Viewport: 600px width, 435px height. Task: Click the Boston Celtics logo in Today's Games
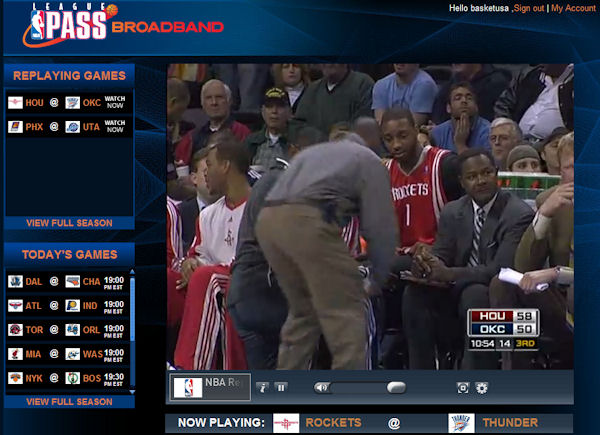point(72,378)
